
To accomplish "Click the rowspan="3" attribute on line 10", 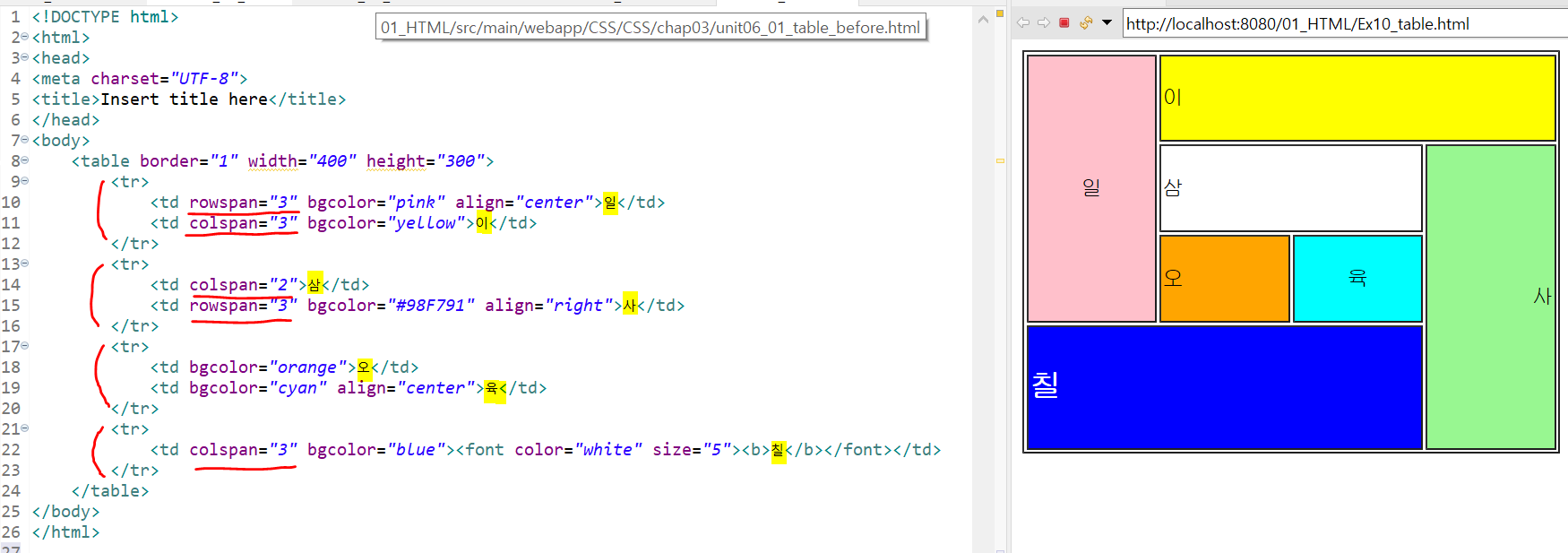I will click(x=243, y=202).
